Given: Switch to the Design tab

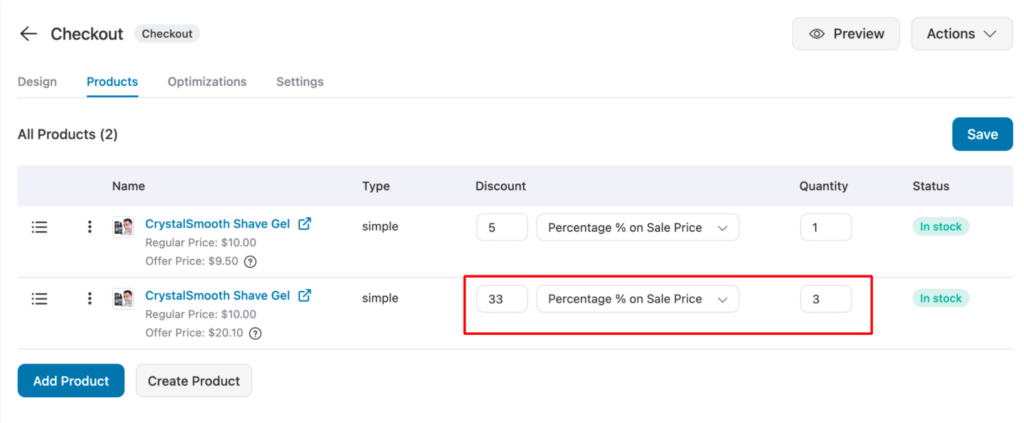Looking at the screenshot, I should click(x=37, y=82).
